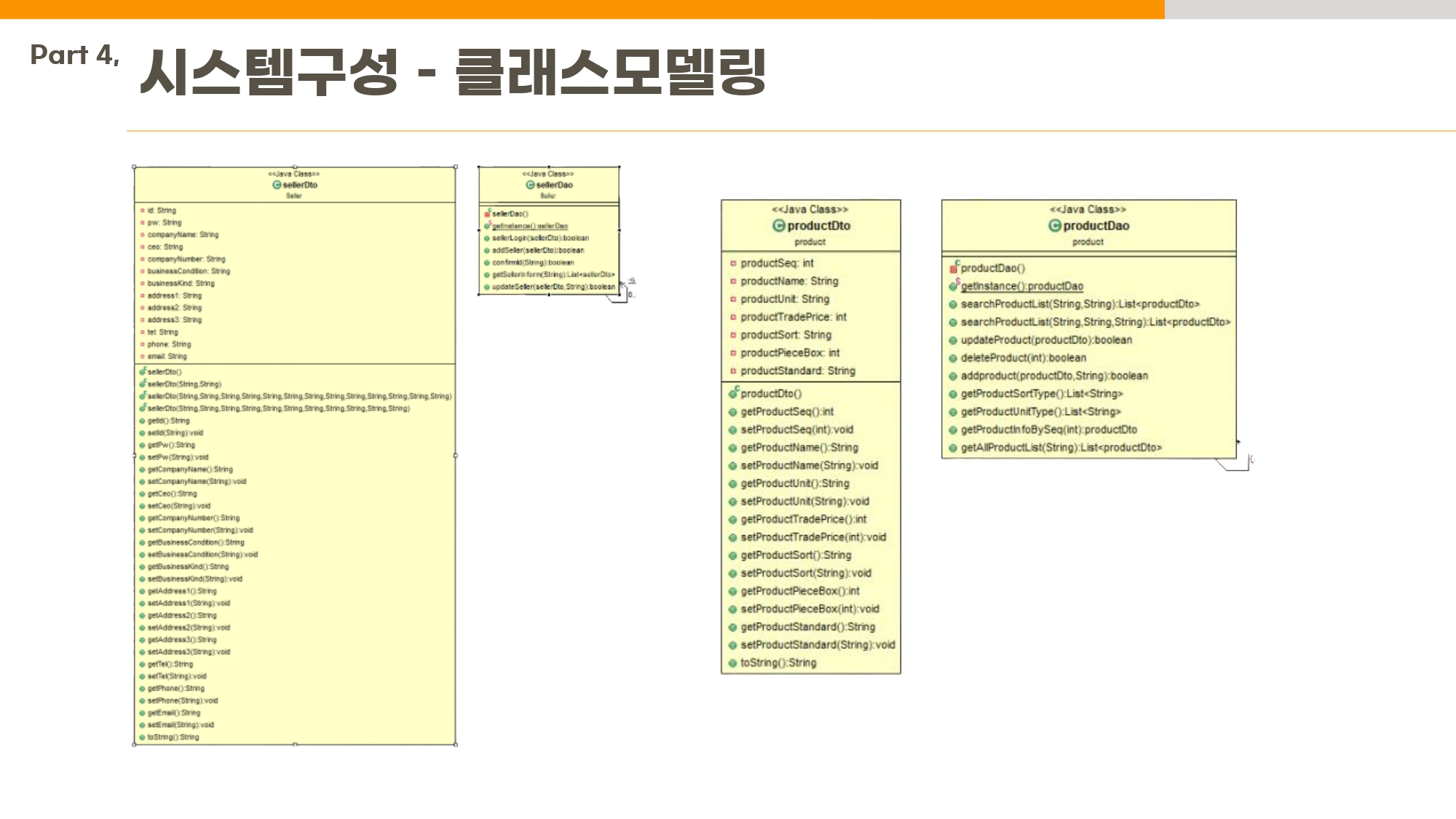Image resolution: width=1456 pixels, height=819 pixels.
Task: Click the field icon next to productSeq: int
Action: pos(733,264)
